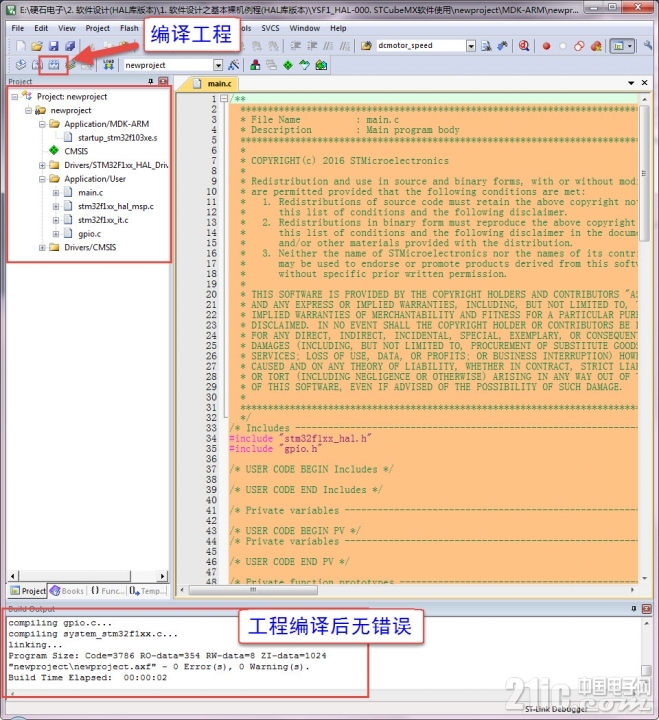659x720 pixels.
Task: Click the Window layout button
Action: (619, 46)
